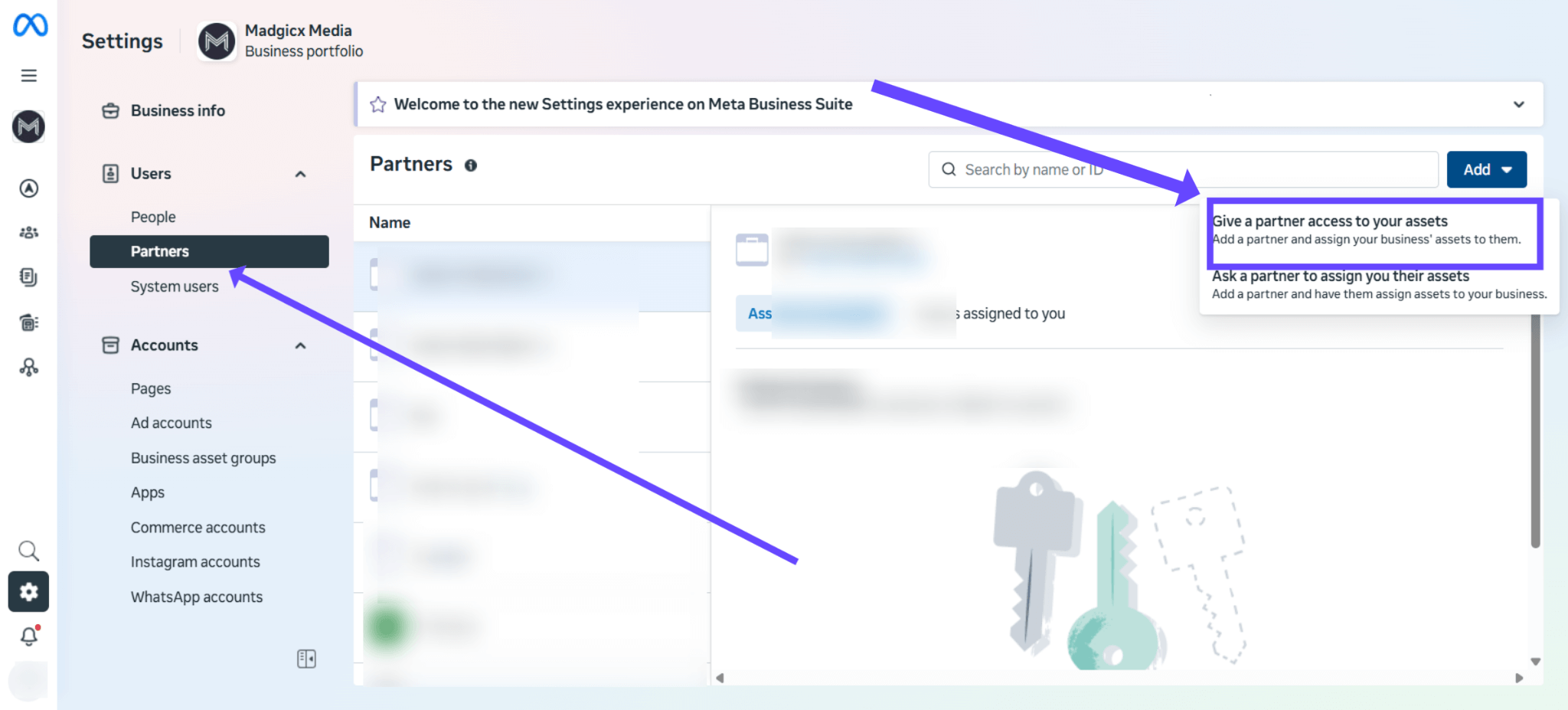Open the documents stack icon in rail
This screenshot has height=710, width=1568.
[29, 277]
